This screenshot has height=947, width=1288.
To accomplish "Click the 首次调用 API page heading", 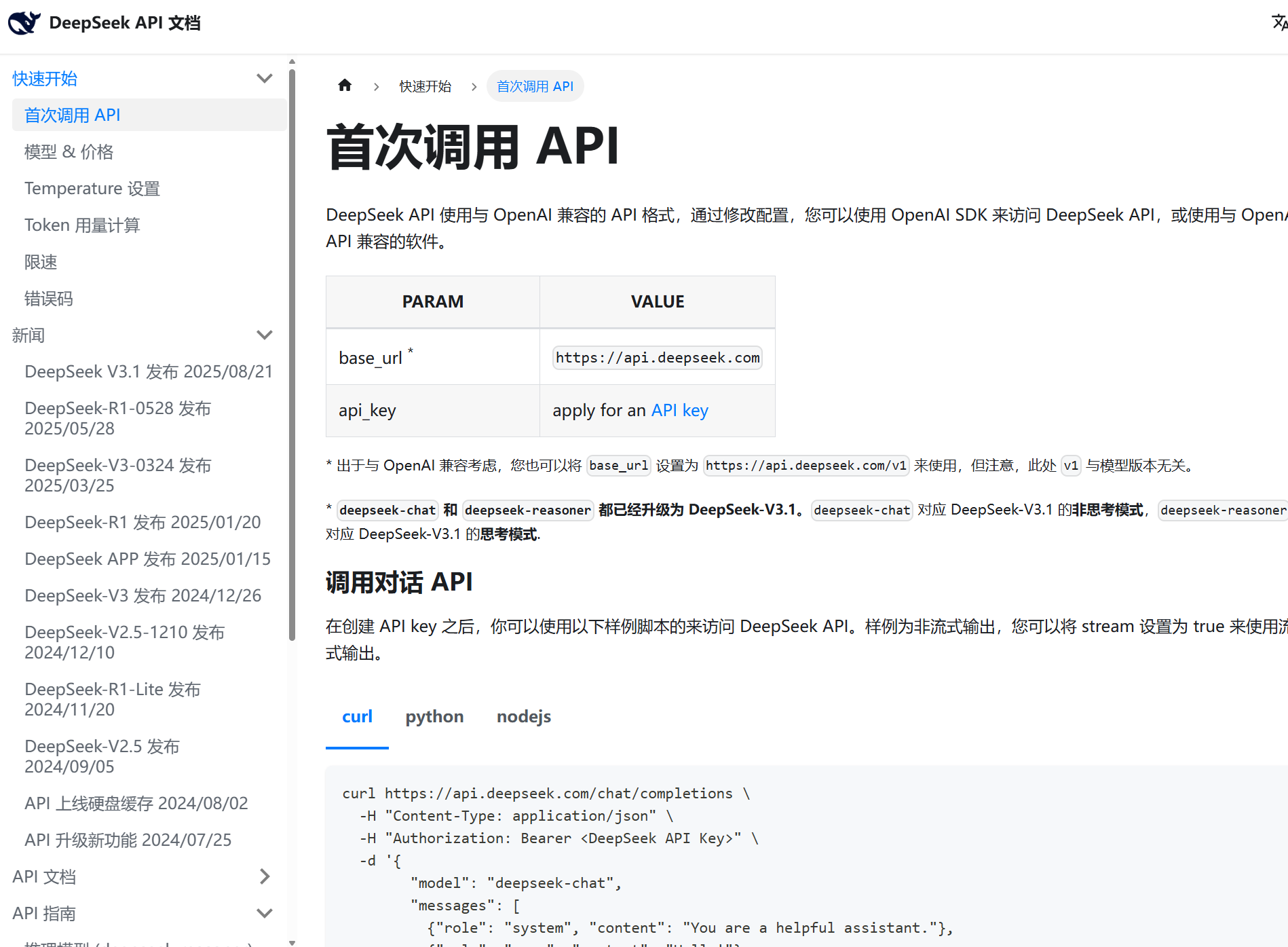I will coord(472,146).
